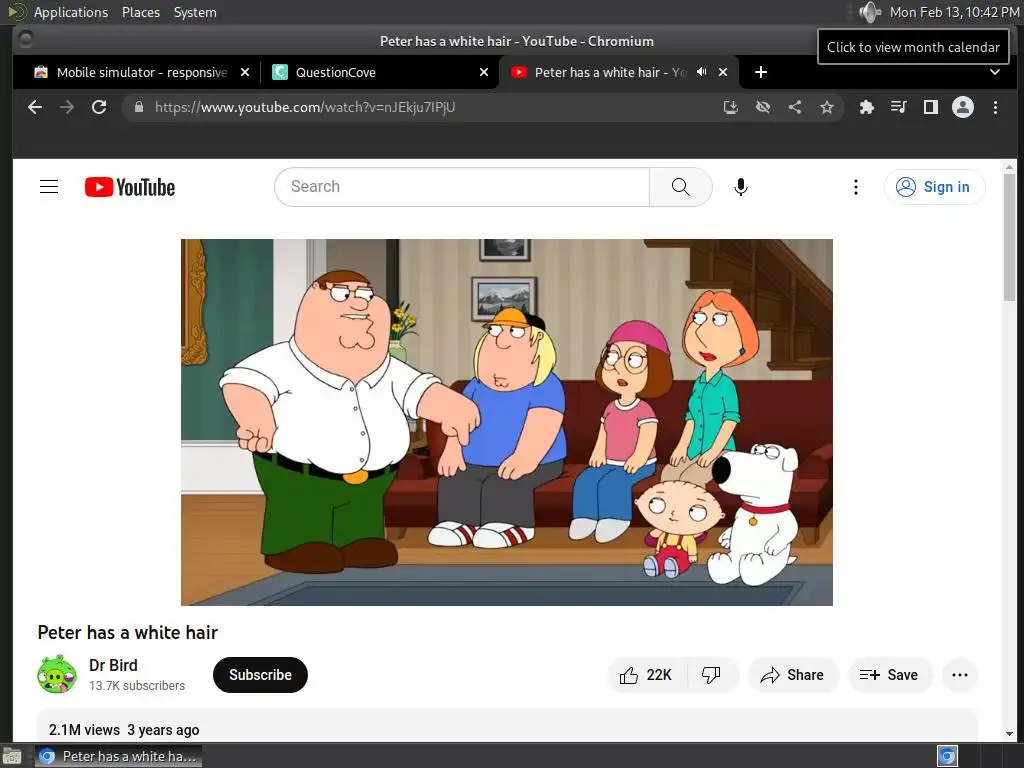Screen dimensions: 1024x768
Task: View site info via the lock icon
Action: 138,107
